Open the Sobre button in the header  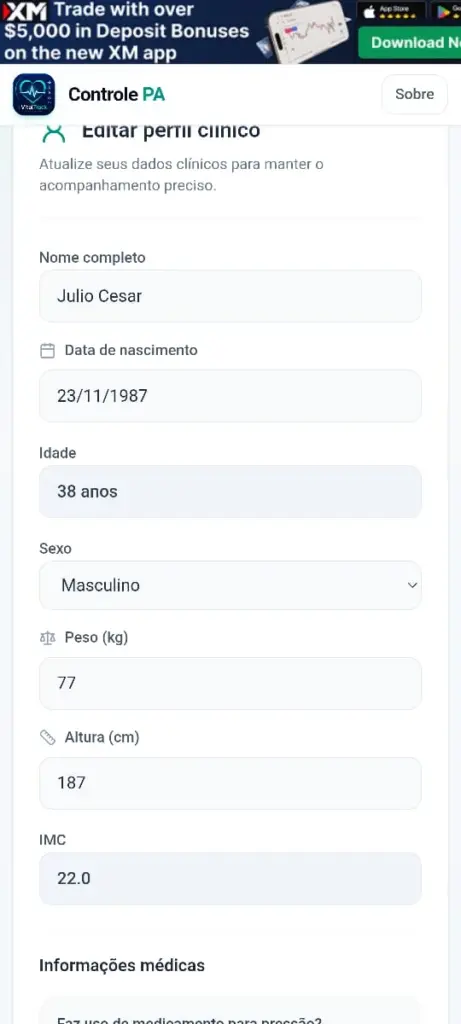(x=415, y=94)
